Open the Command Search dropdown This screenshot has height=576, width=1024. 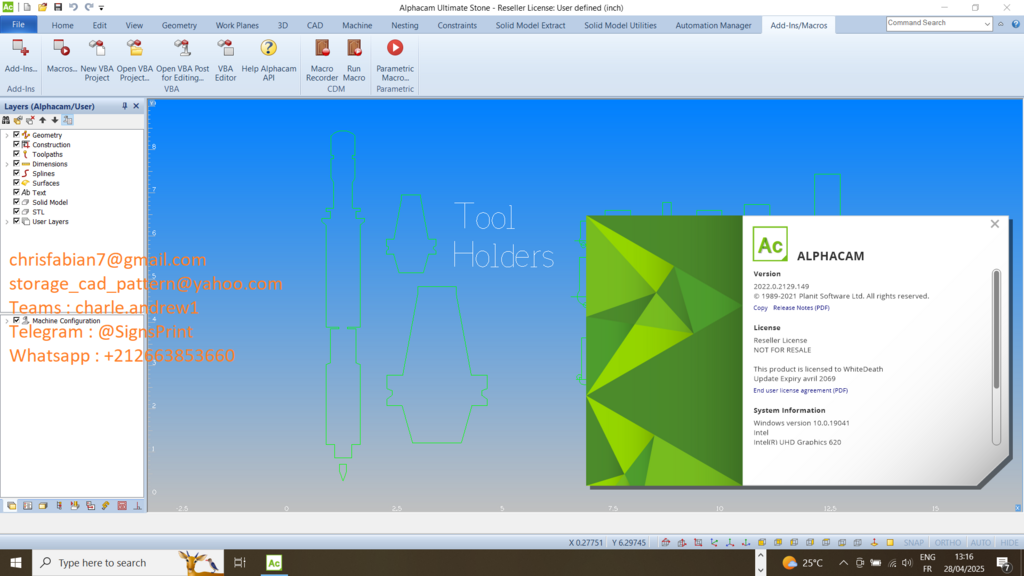click(987, 24)
